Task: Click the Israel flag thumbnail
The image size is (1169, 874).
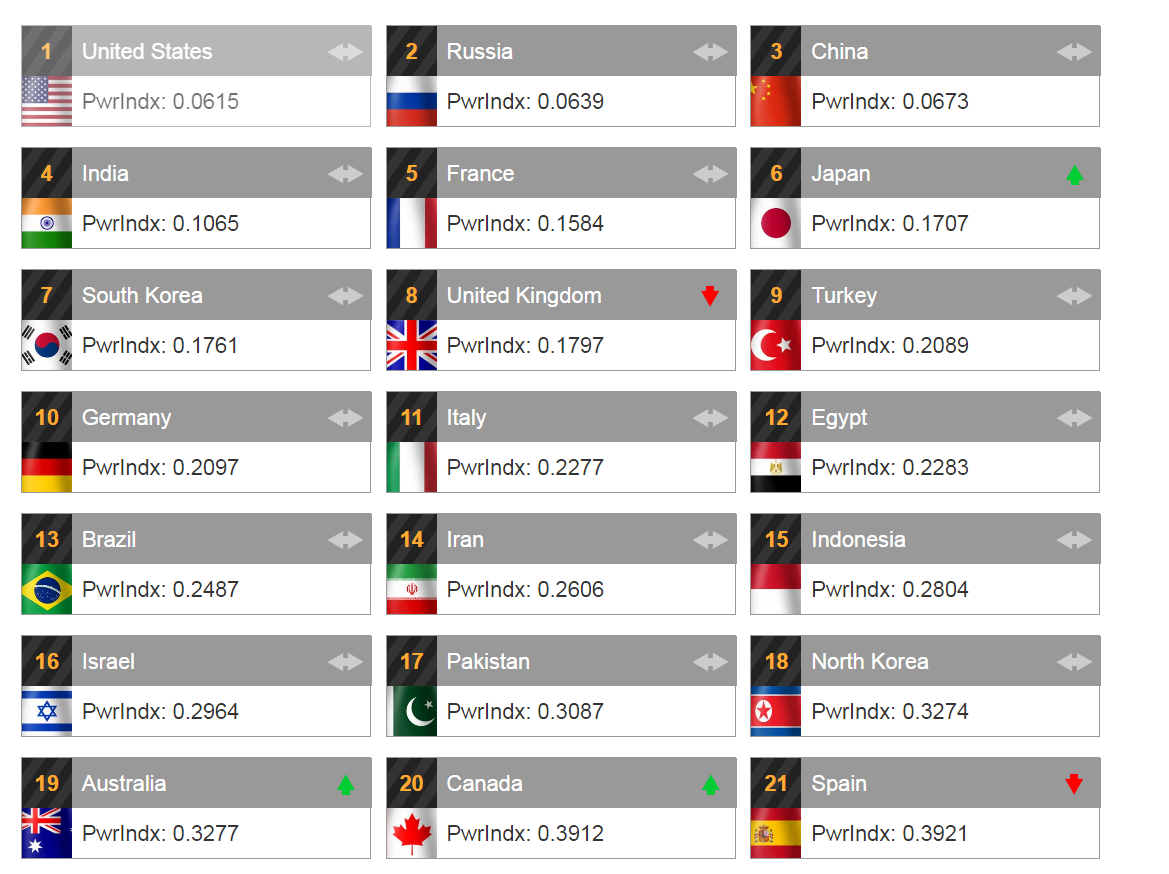Action: pos(46,711)
